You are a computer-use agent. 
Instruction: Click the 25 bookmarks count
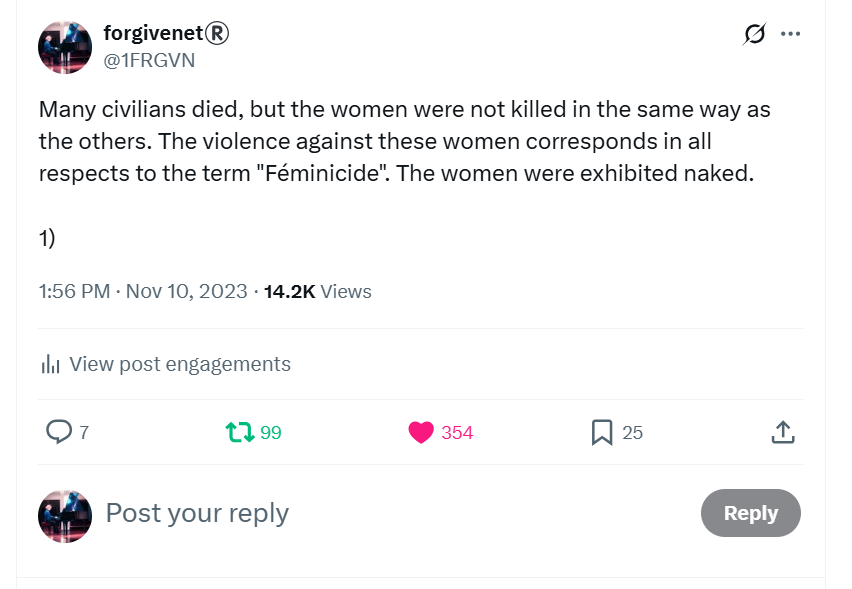(x=632, y=433)
